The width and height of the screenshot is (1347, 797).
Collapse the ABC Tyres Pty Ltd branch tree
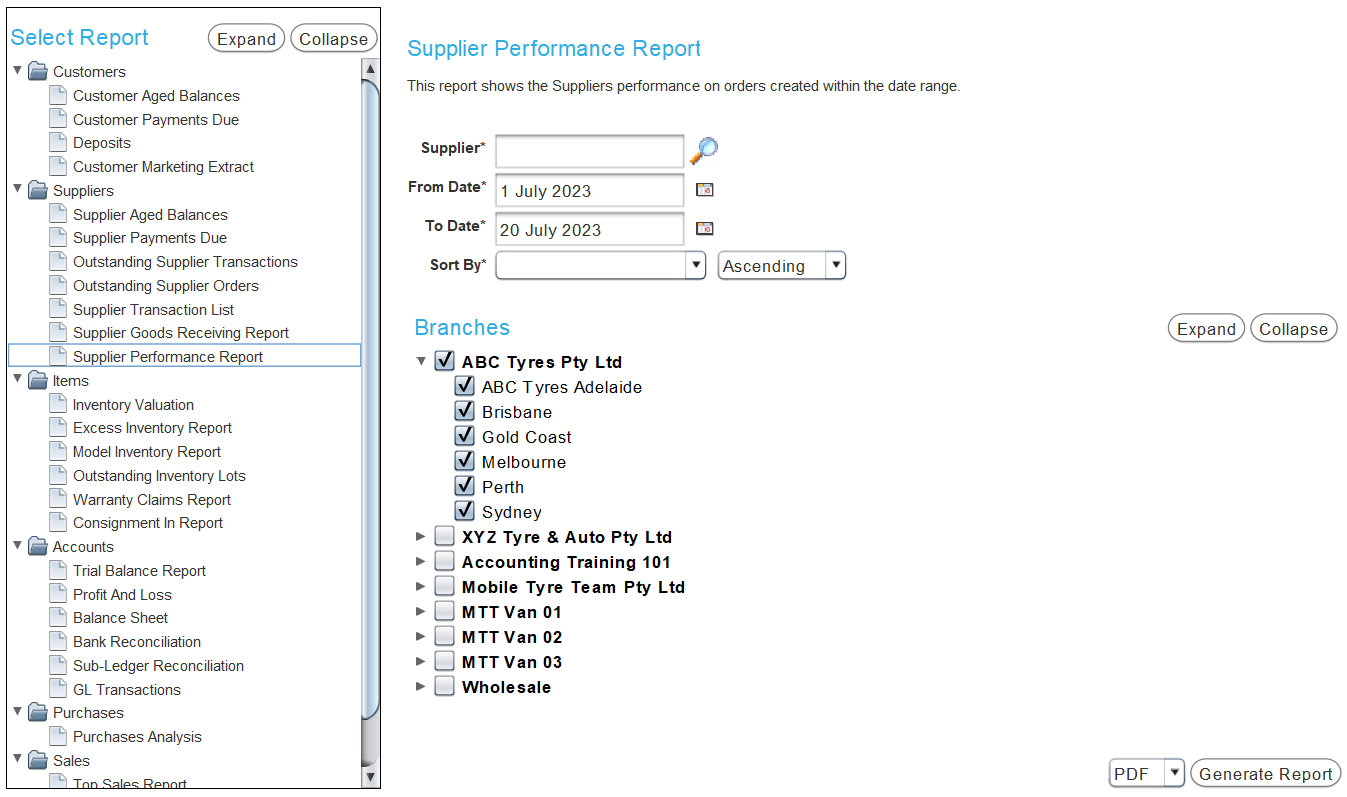tap(420, 362)
